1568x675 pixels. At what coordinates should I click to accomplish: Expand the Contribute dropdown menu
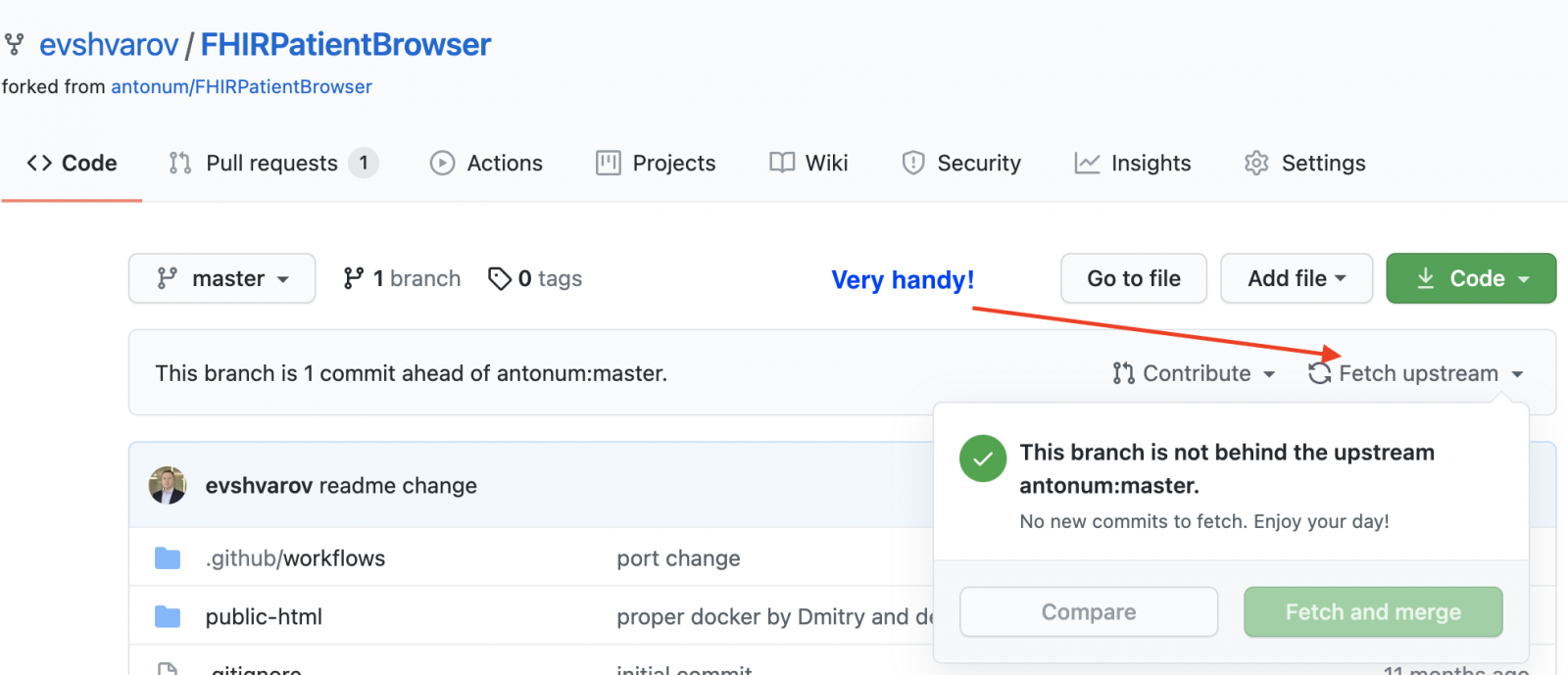1195,374
